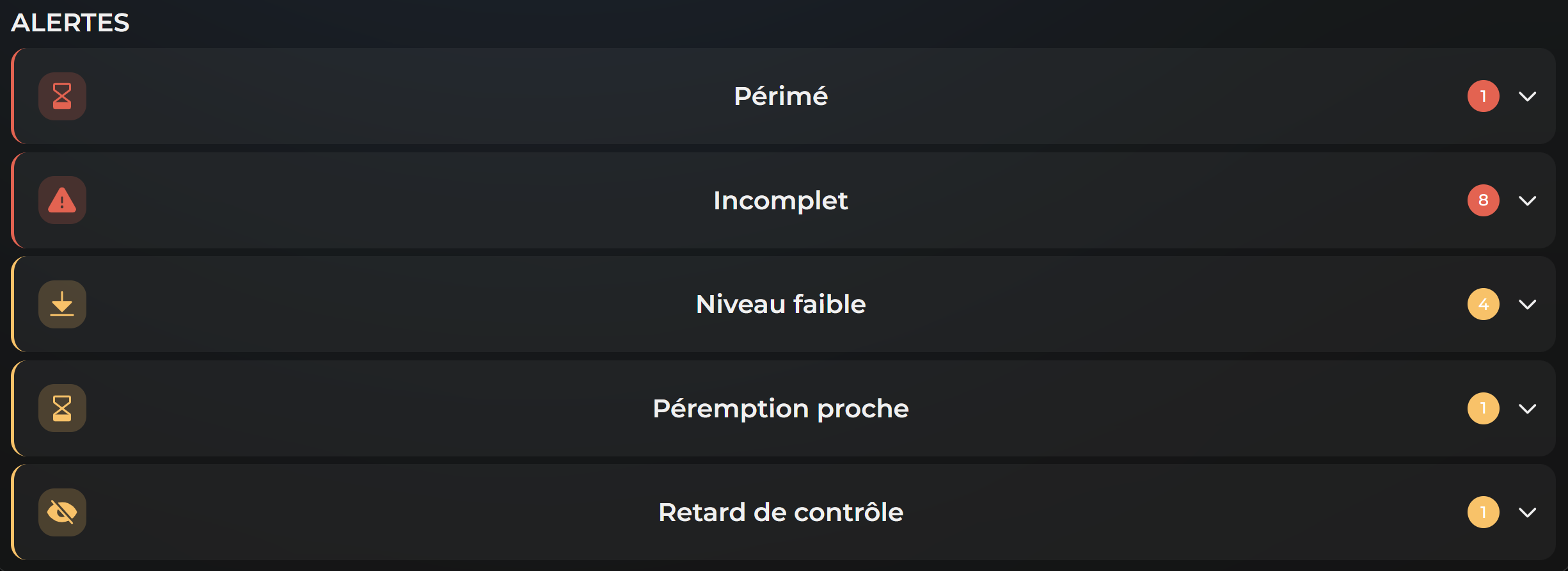Screen dimensions: 1568x571
Task: Click the yellow badge showing 4 alerts
Action: pos(1483,304)
